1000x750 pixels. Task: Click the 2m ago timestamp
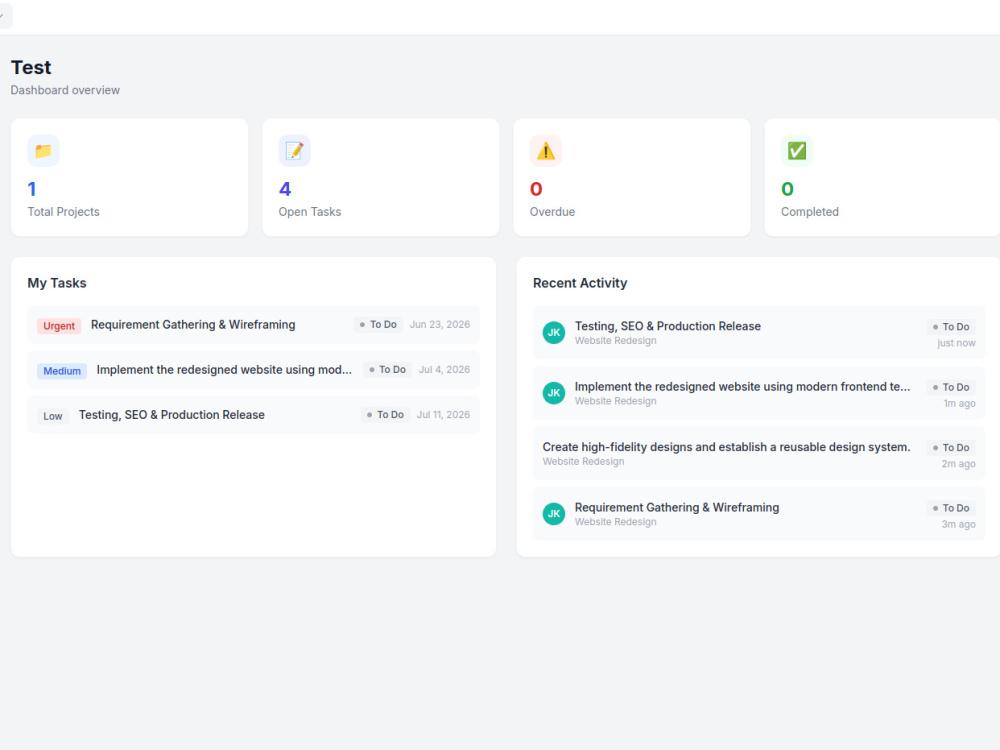959,464
